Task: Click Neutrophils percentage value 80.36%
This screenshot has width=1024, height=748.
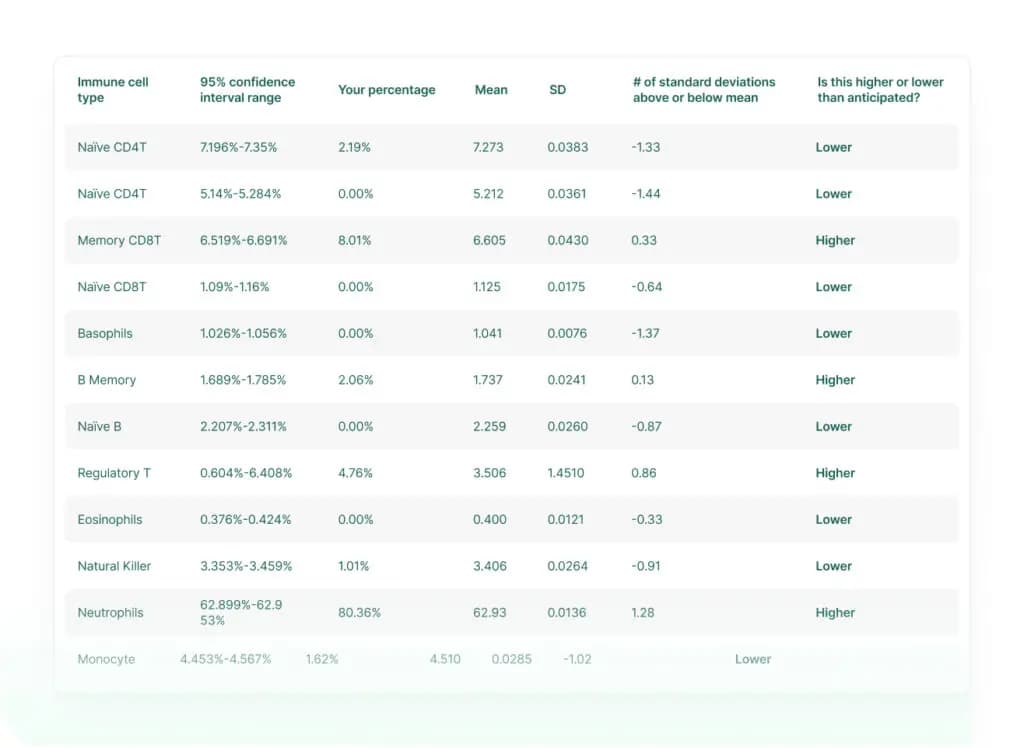Action: [359, 613]
